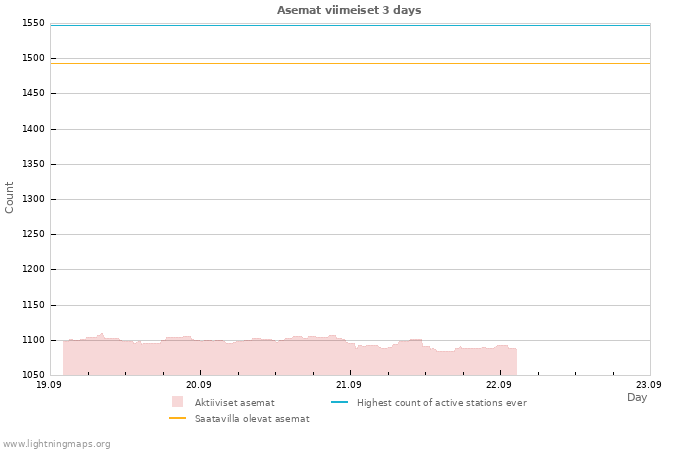Image resolution: width=700 pixels, height=450 pixels.
Task: Click the Saatavilla olevat asemat legend label
Action: point(252,419)
